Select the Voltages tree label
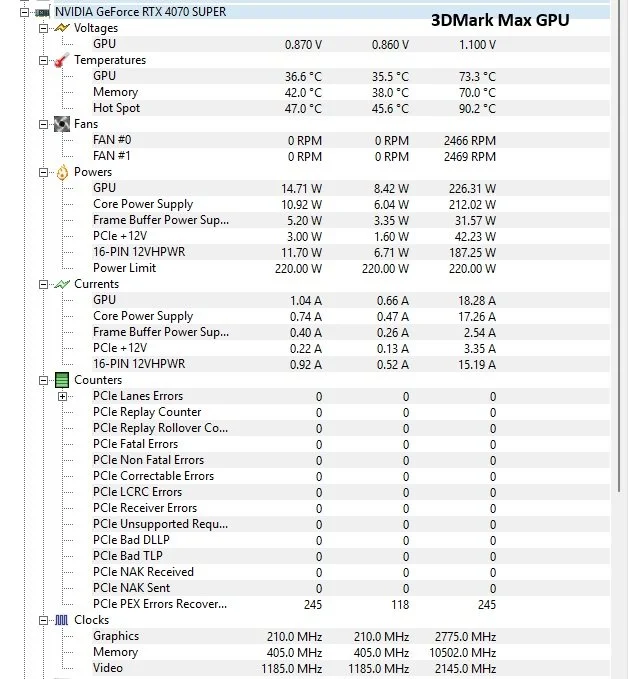This screenshot has height=679, width=629. [96, 28]
